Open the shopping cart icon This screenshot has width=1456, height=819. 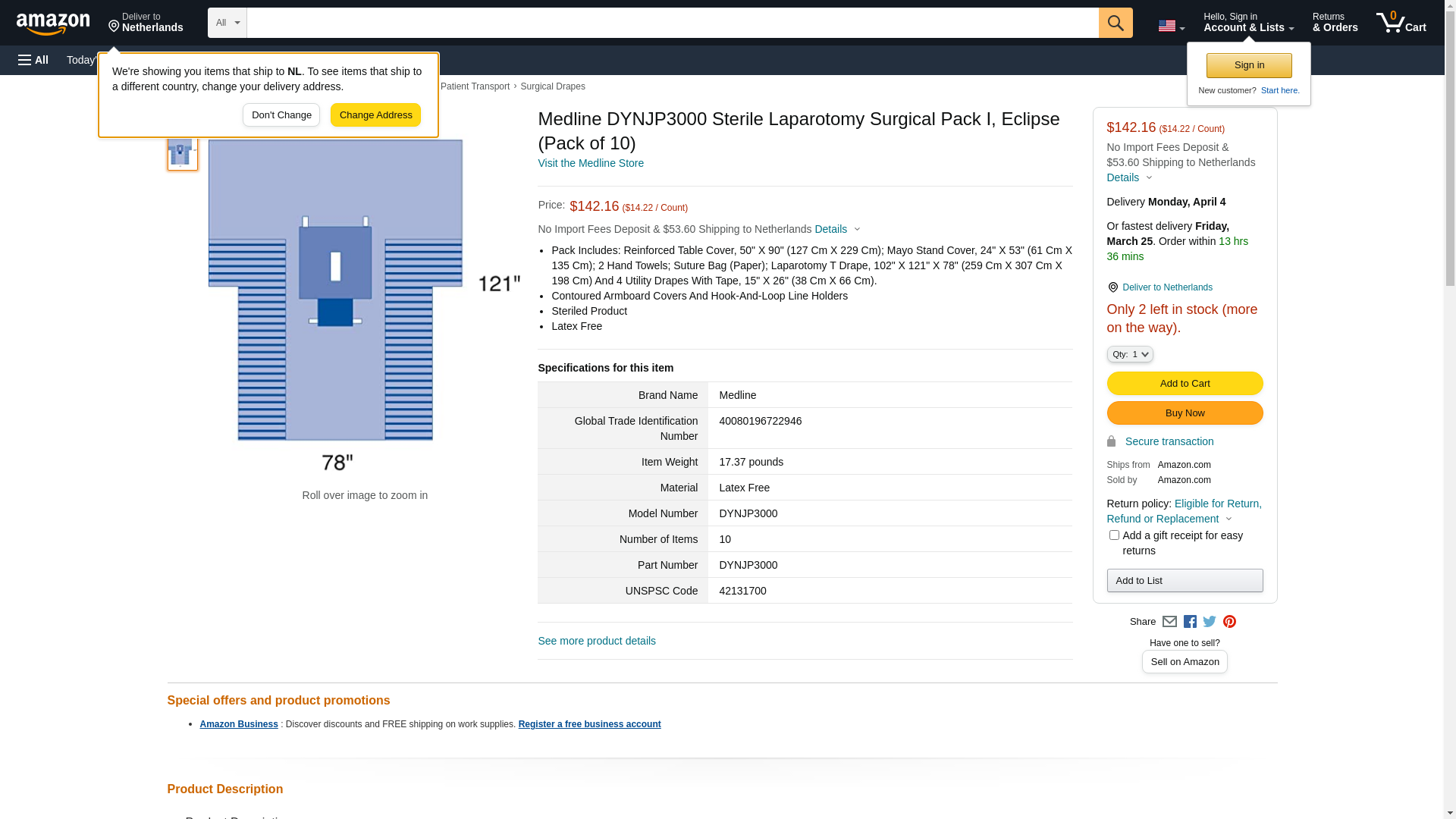point(1401,23)
